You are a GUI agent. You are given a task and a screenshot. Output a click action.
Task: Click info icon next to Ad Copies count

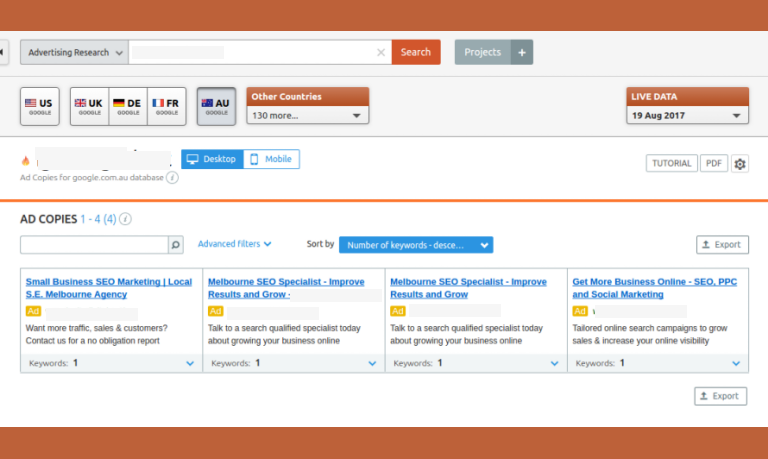tap(126, 219)
